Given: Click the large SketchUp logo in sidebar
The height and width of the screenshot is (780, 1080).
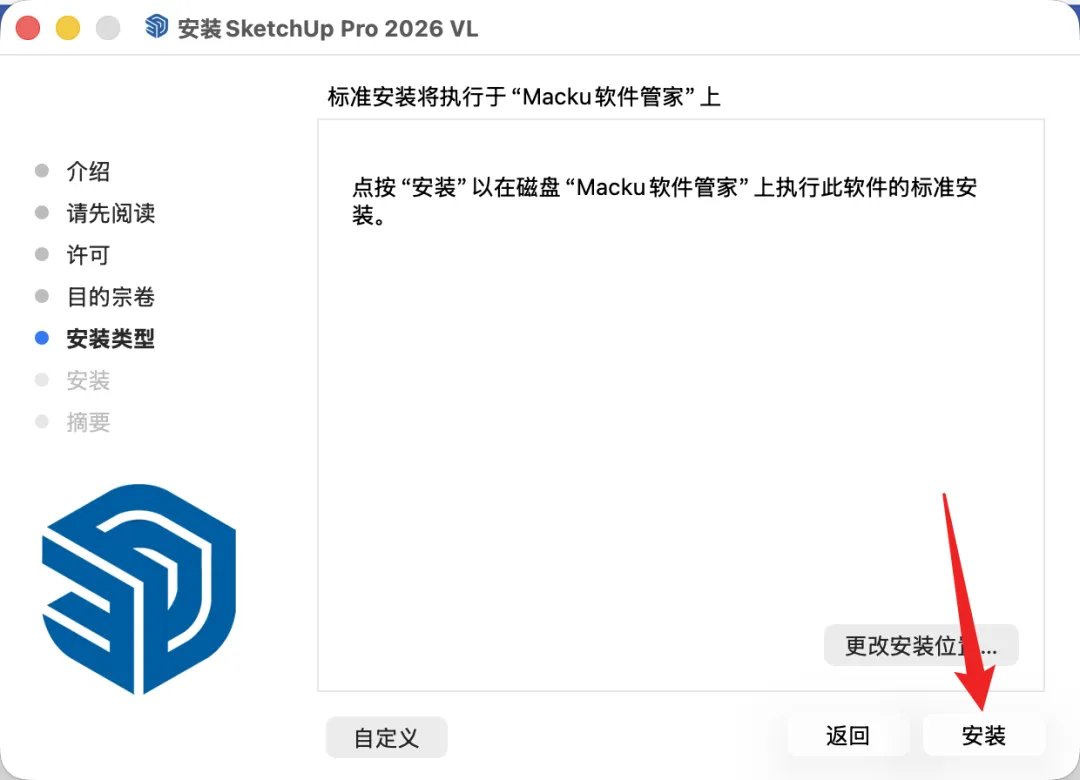Looking at the screenshot, I should click(139, 589).
